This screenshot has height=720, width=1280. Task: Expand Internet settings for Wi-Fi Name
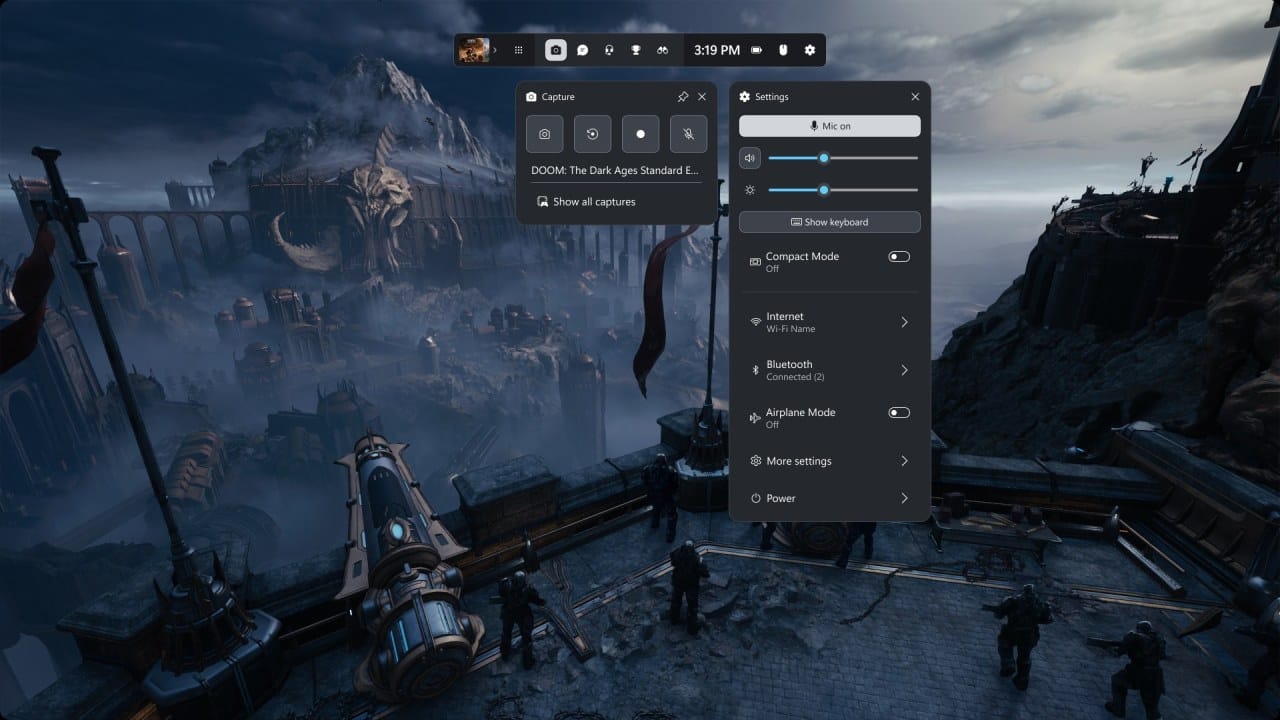[830, 321]
